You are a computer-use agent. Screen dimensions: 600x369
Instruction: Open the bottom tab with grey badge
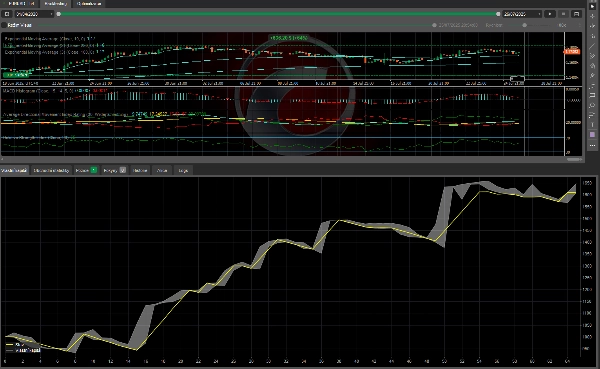point(114,170)
